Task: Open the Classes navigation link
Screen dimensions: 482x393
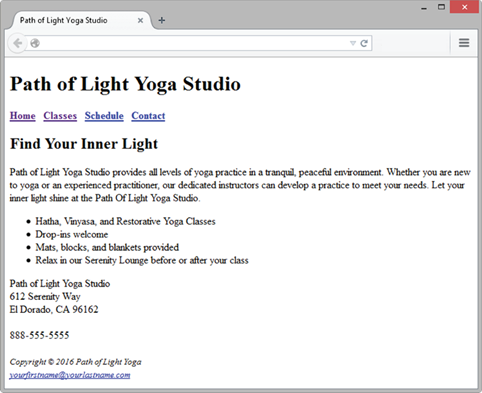Action: 60,116
